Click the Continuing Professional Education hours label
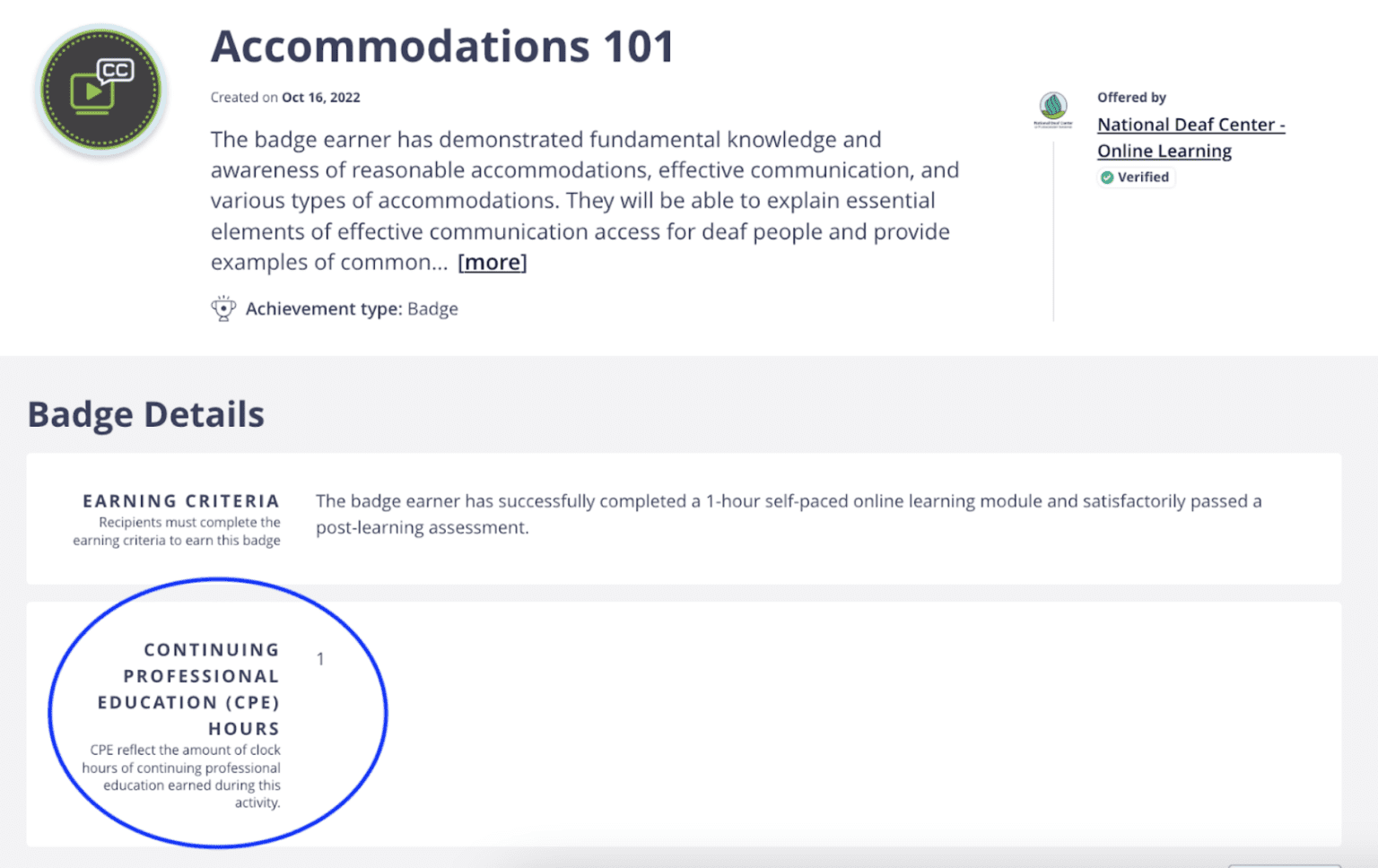 [188, 689]
